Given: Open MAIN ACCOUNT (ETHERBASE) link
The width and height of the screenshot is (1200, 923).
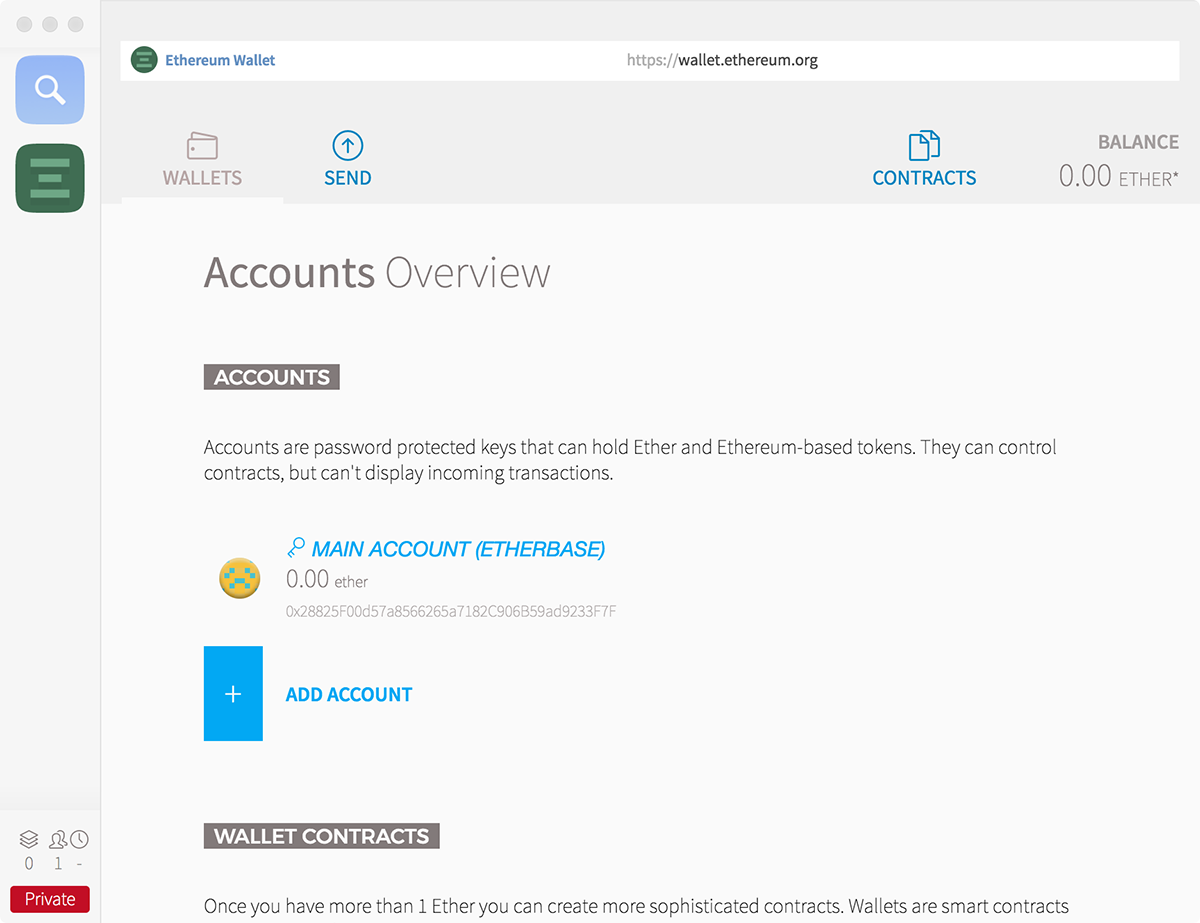Looking at the screenshot, I should 458,549.
